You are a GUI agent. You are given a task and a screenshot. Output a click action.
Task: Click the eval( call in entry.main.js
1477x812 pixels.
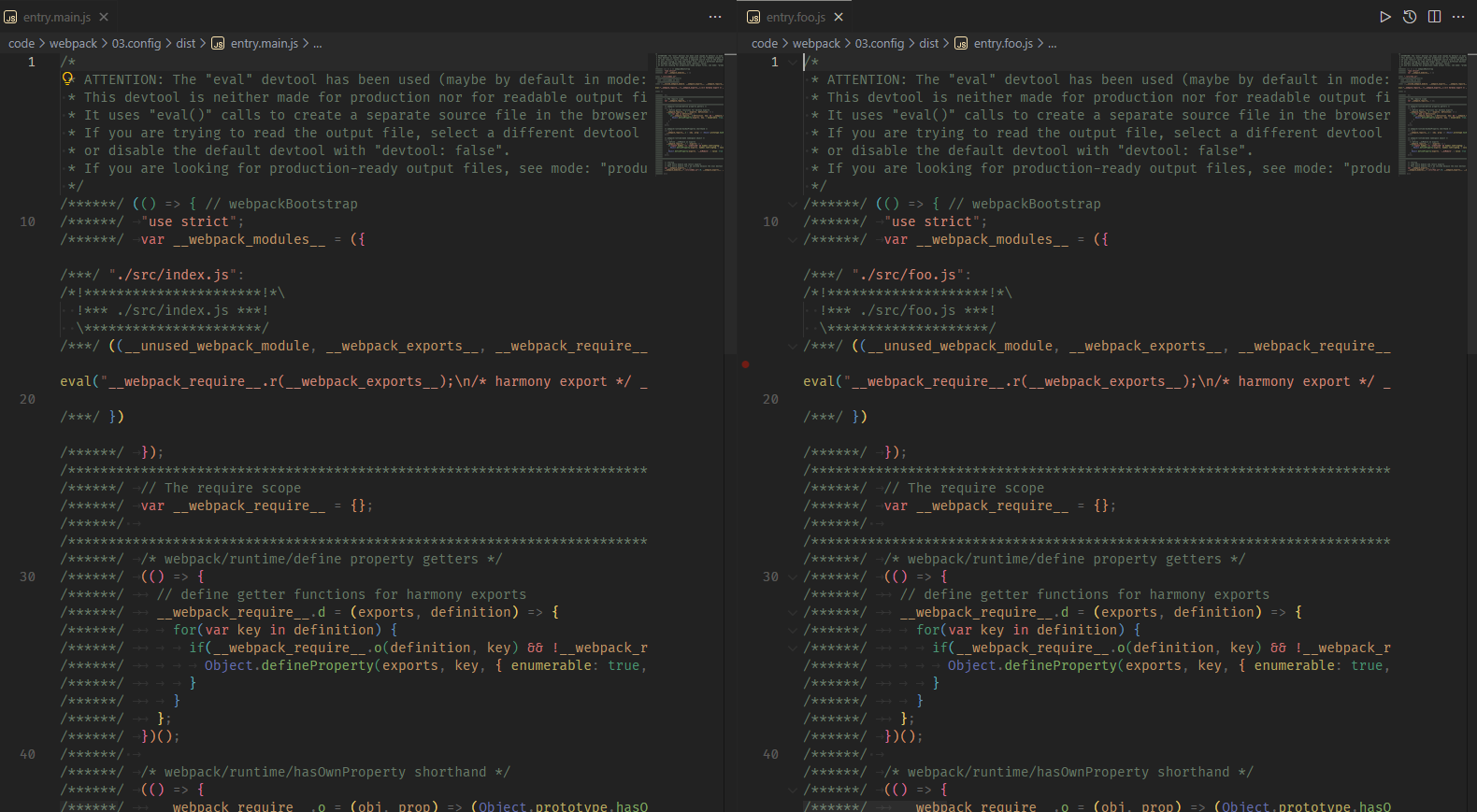[x=80, y=382]
